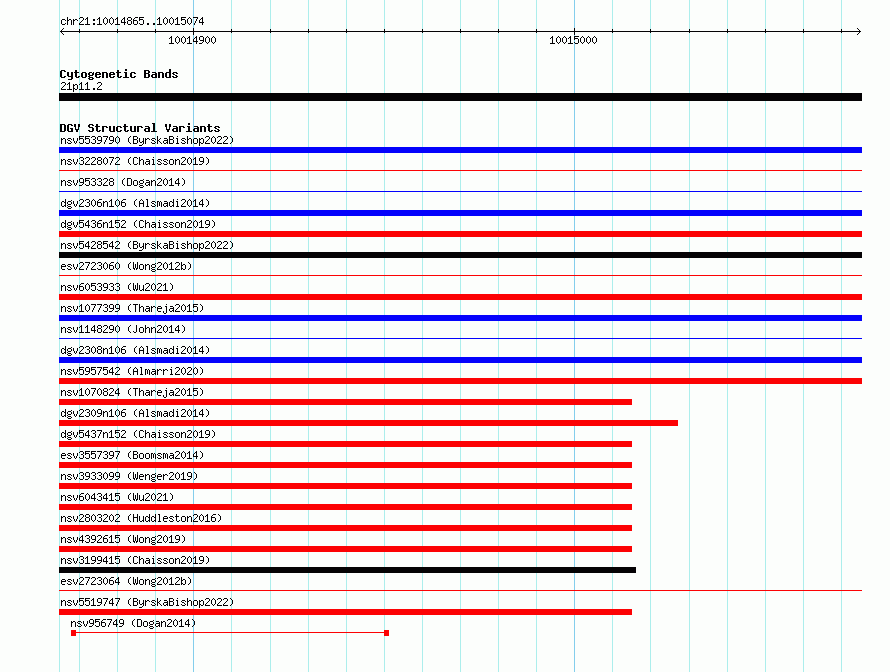Screen dimensions: 890x672
Task: Click the left end square of nsv956749
Action: tap(74, 633)
